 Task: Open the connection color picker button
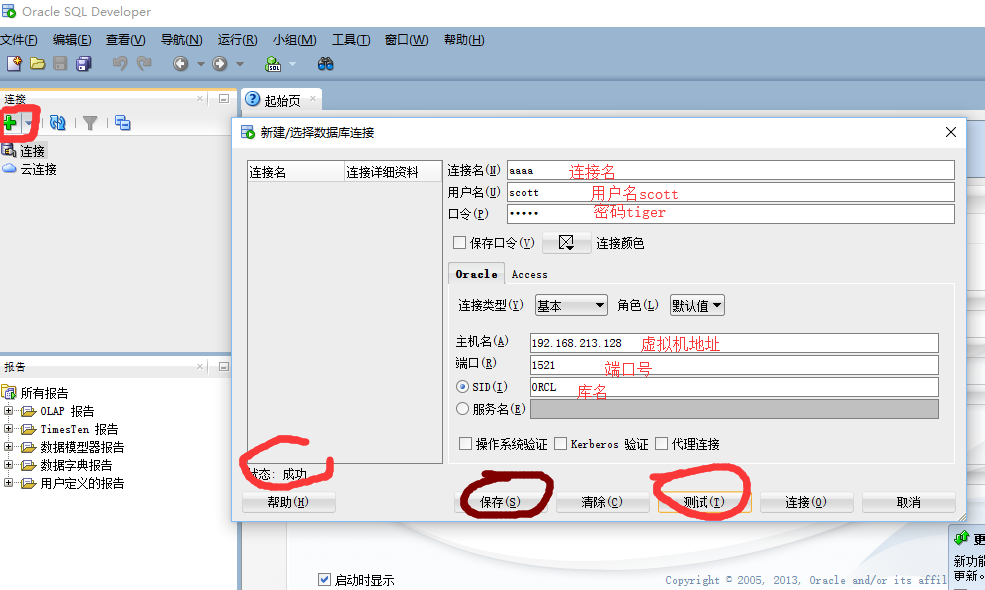click(566, 243)
